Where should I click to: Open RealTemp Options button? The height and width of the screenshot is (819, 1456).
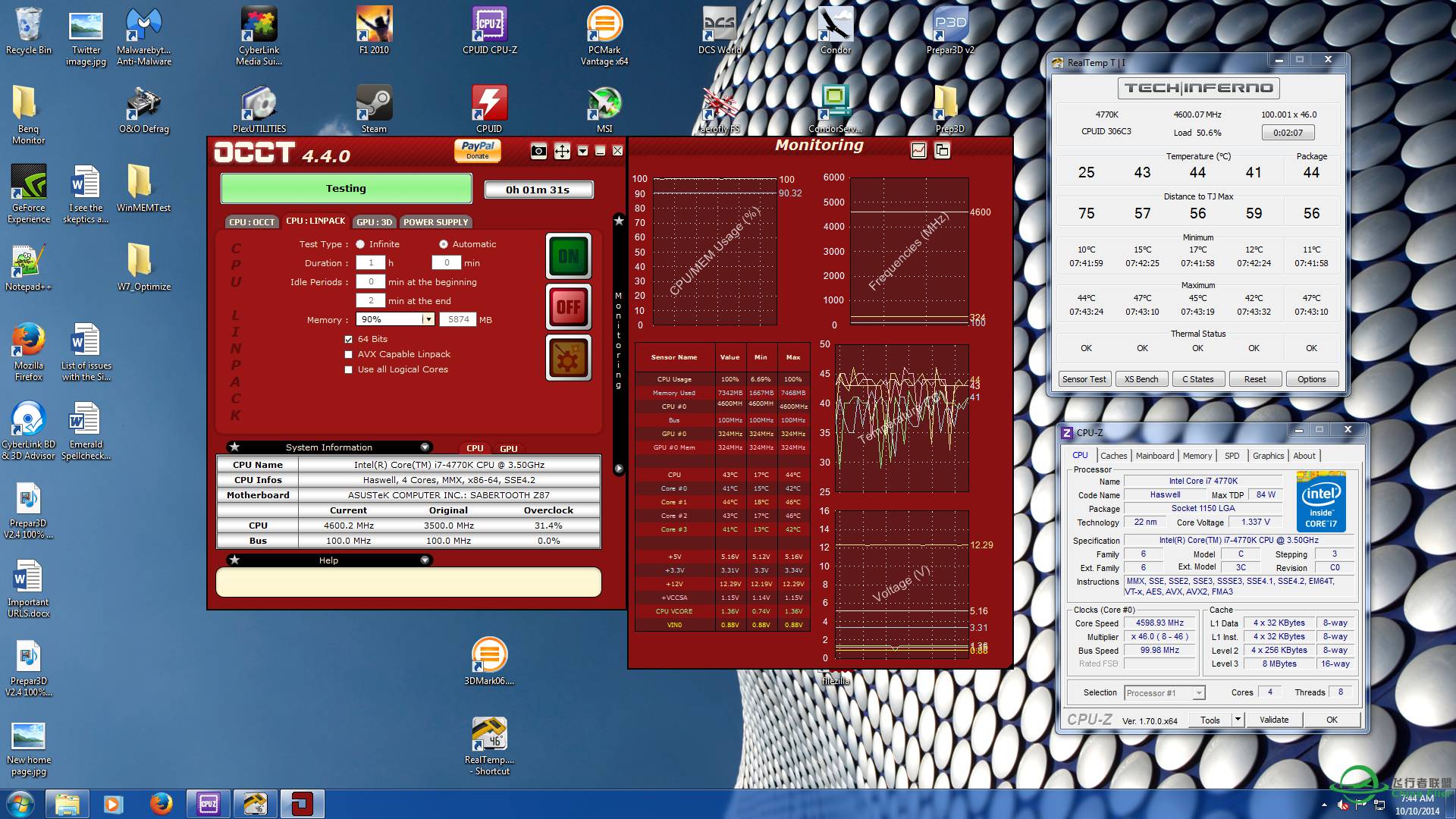[x=1312, y=379]
